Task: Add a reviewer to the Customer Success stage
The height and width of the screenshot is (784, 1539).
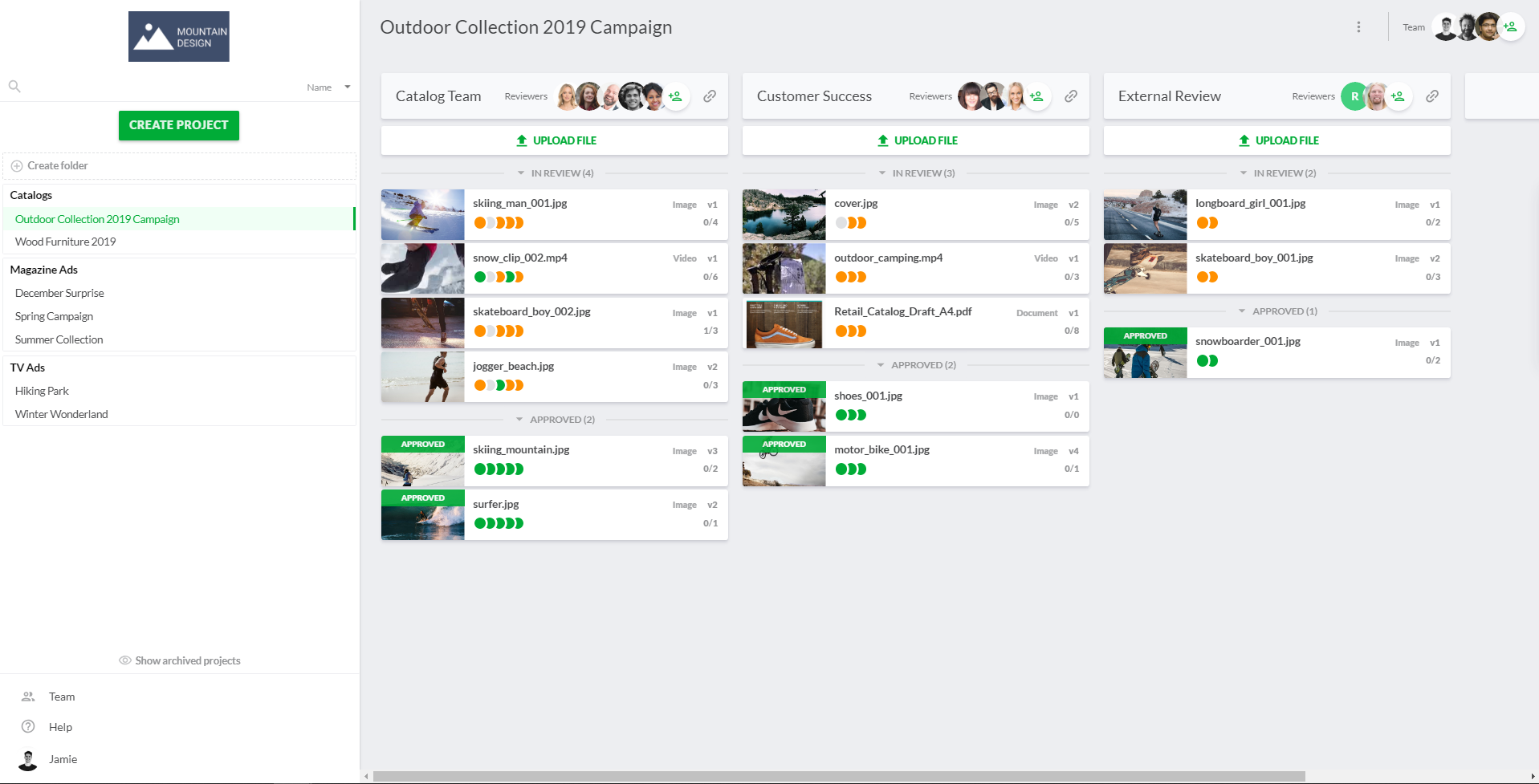Action: pyautogui.click(x=1036, y=96)
